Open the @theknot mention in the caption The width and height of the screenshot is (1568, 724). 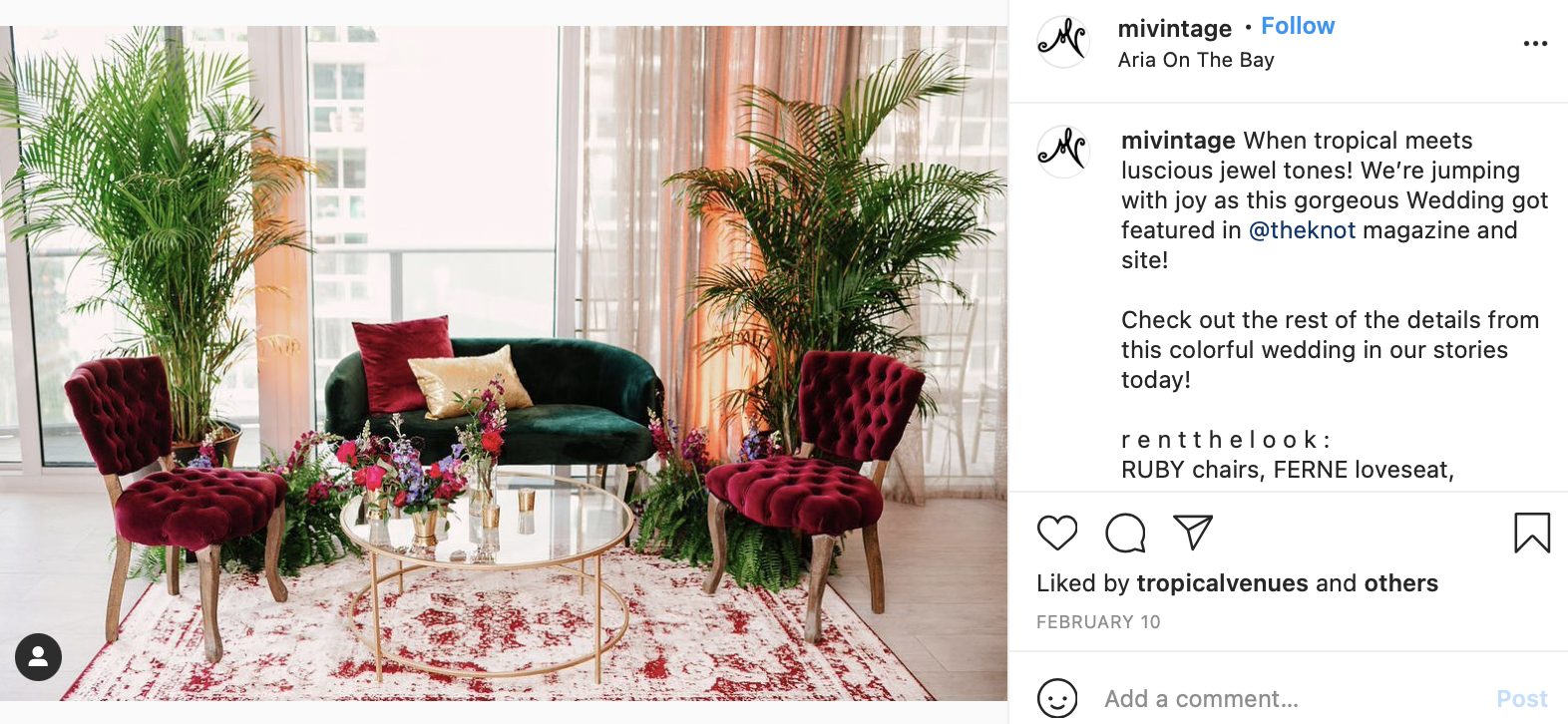1302,230
